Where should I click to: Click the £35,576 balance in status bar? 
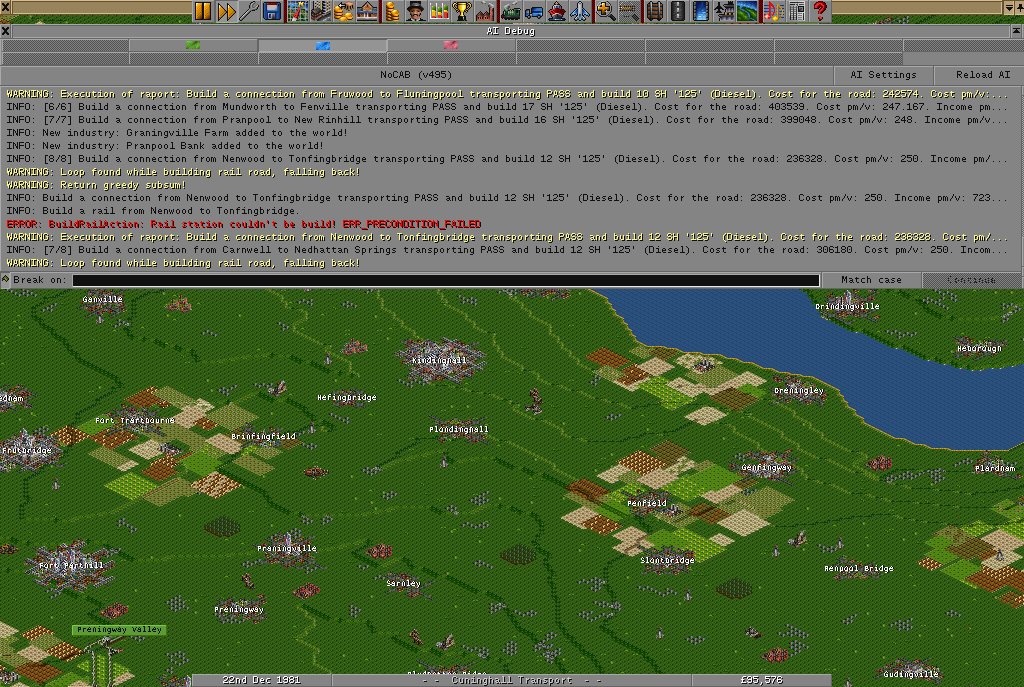(761, 680)
